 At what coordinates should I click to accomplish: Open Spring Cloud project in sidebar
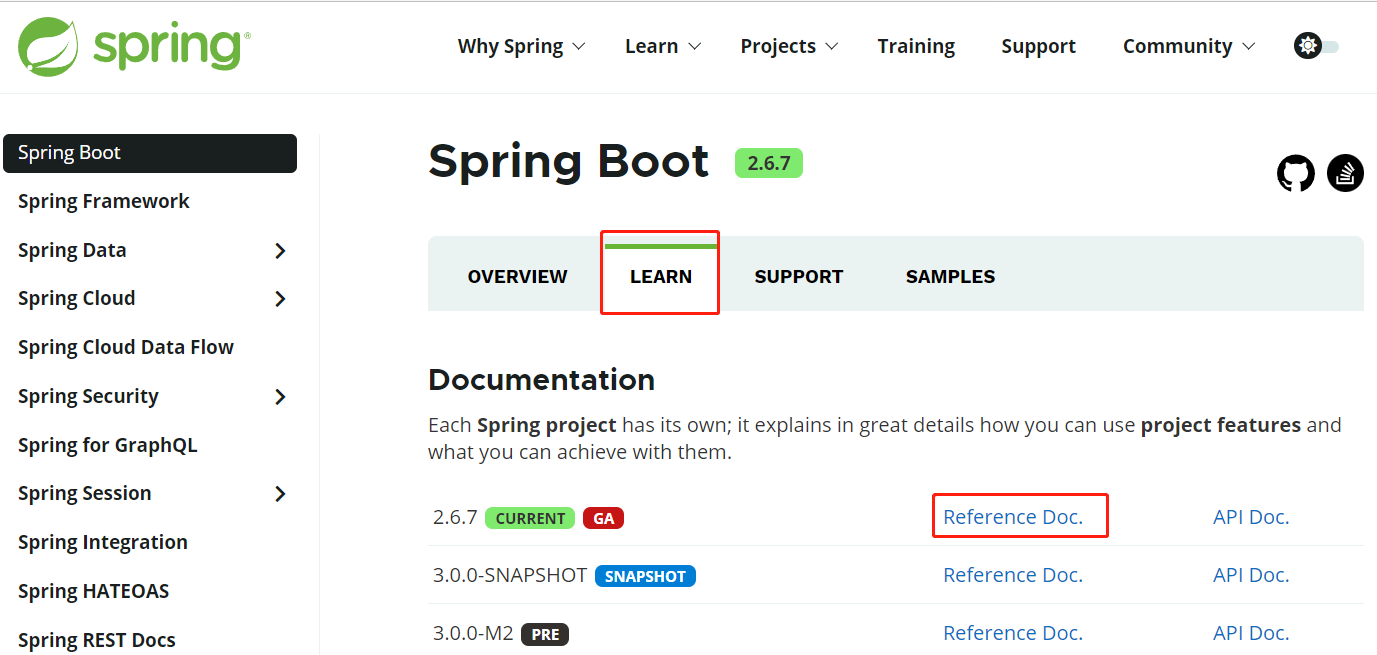[x=76, y=298]
